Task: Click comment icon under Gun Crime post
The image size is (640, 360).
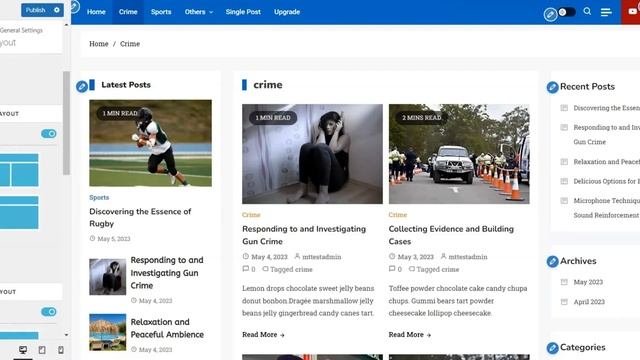Action: (246, 269)
